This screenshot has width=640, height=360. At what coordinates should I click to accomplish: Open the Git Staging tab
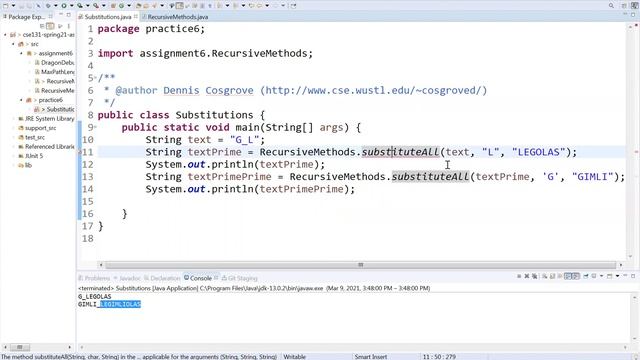click(240, 278)
